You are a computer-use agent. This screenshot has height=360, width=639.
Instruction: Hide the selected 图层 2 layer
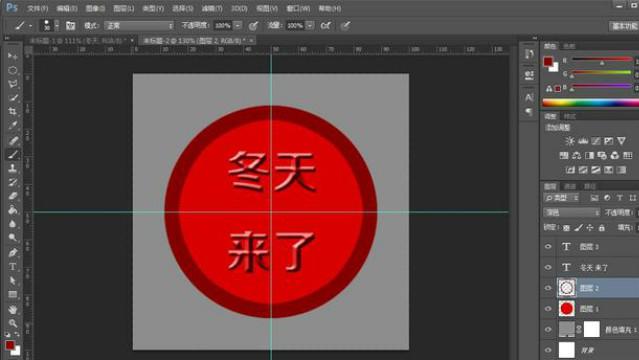click(548, 288)
